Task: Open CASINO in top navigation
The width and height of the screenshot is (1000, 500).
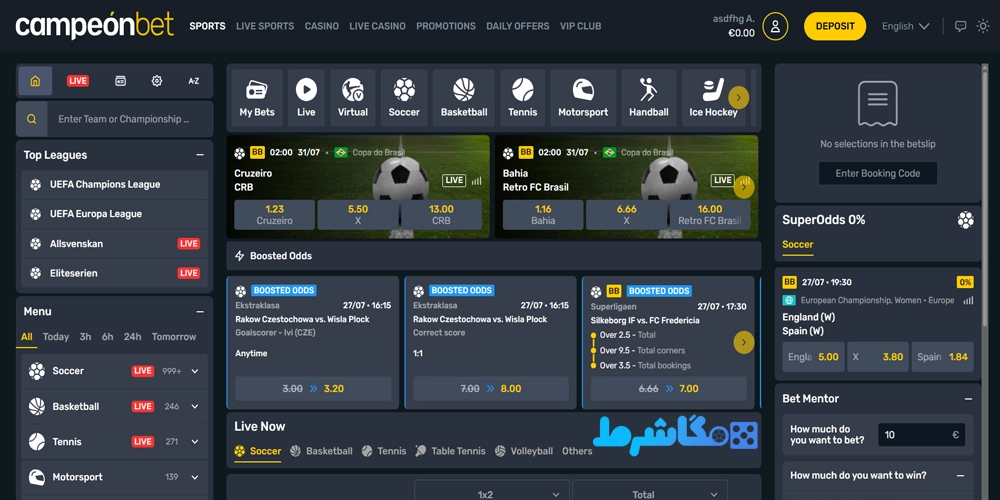Action: tap(321, 26)
